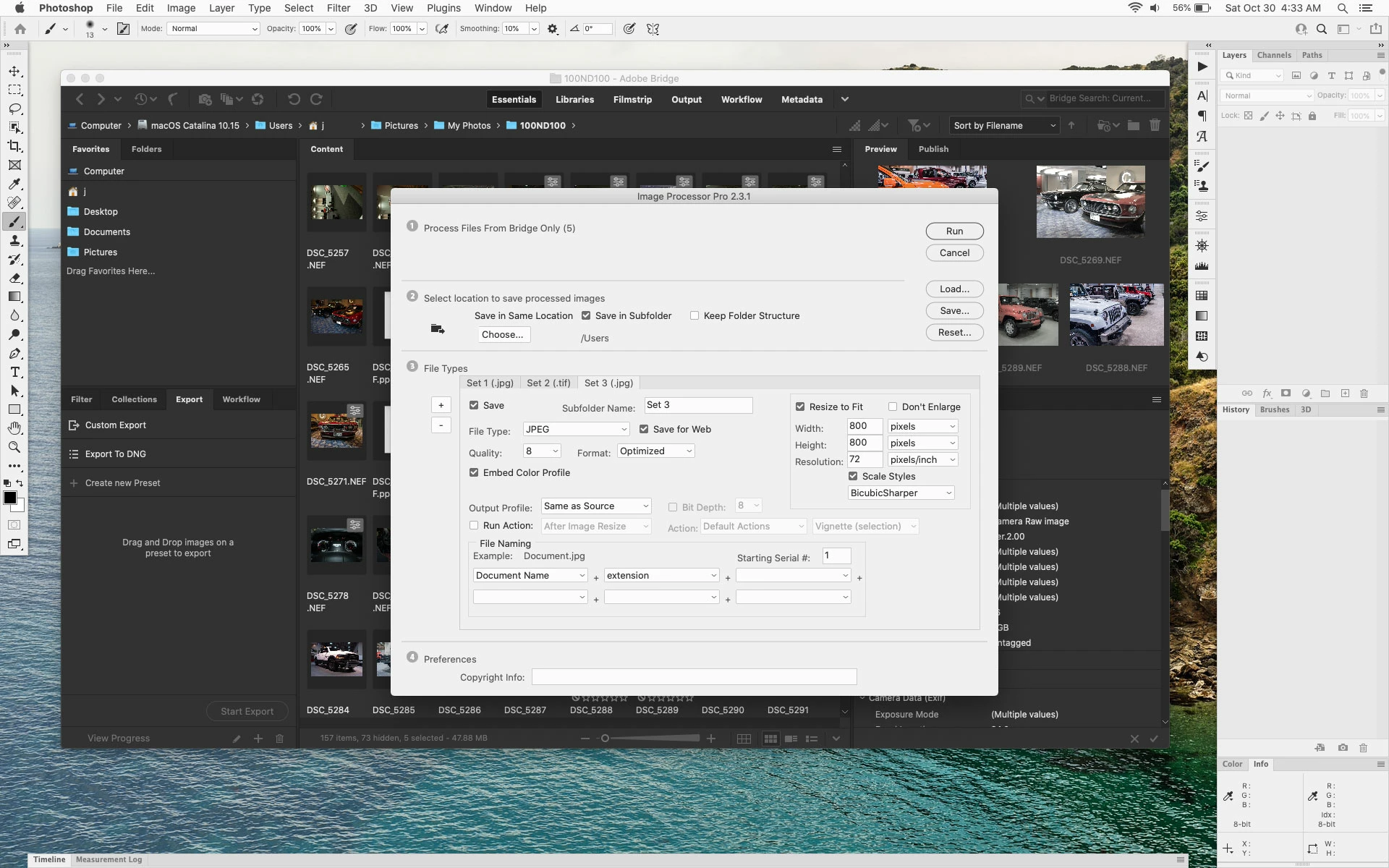Select the Lasso tool
The height and width of the screenshot is (868, 1389).
point(14,109)
